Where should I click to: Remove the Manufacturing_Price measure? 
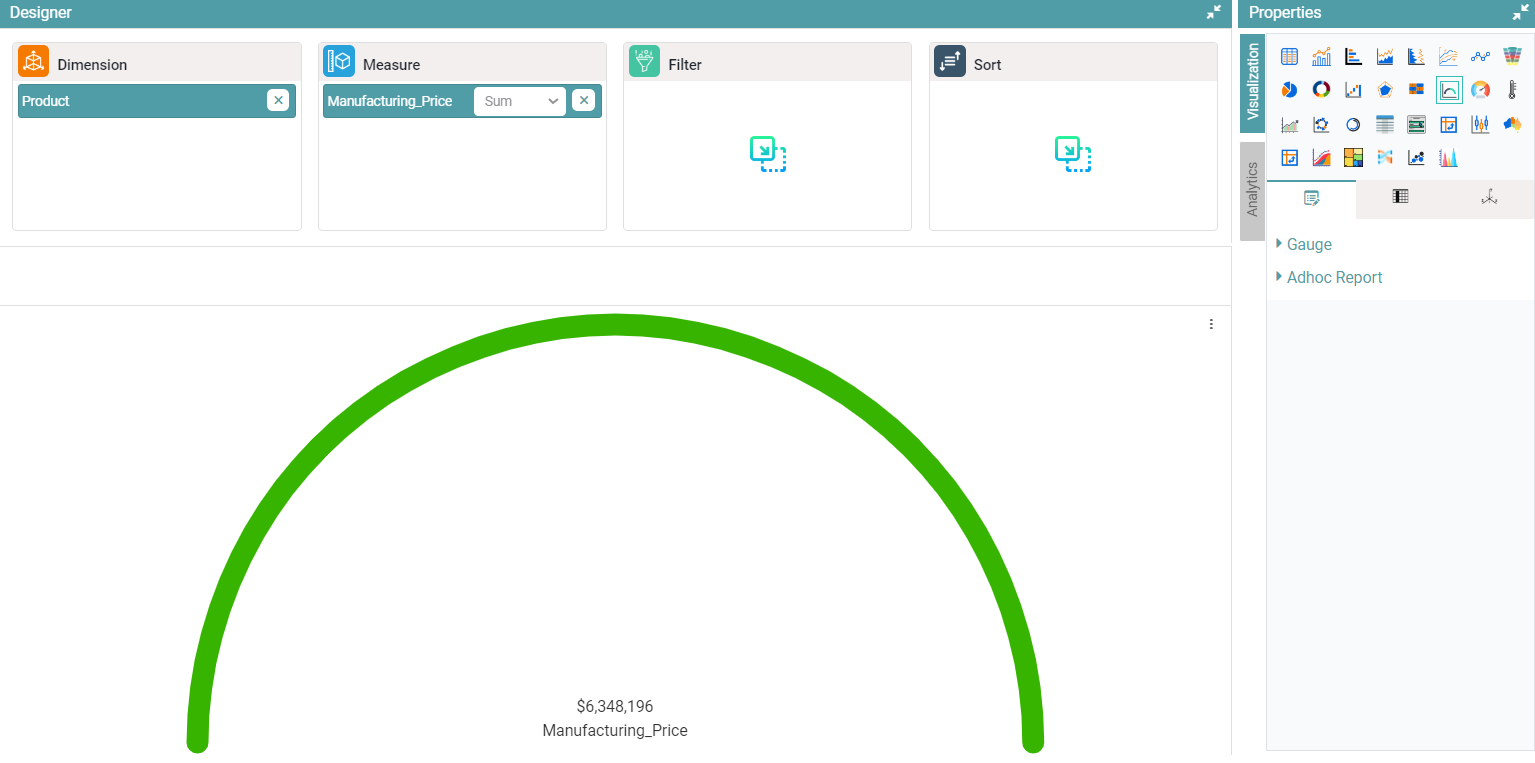(583, 100)
